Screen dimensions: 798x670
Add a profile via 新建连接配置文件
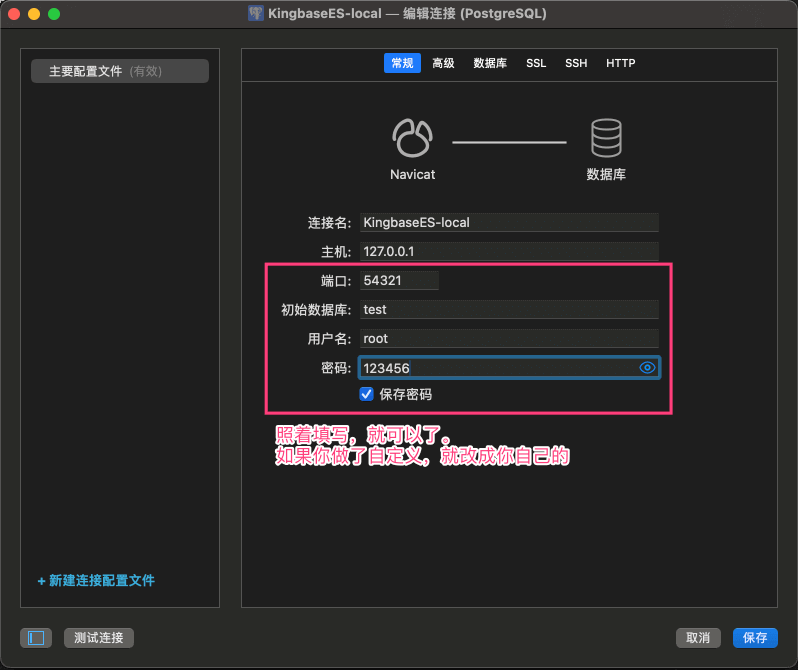[x=96, y=580]
